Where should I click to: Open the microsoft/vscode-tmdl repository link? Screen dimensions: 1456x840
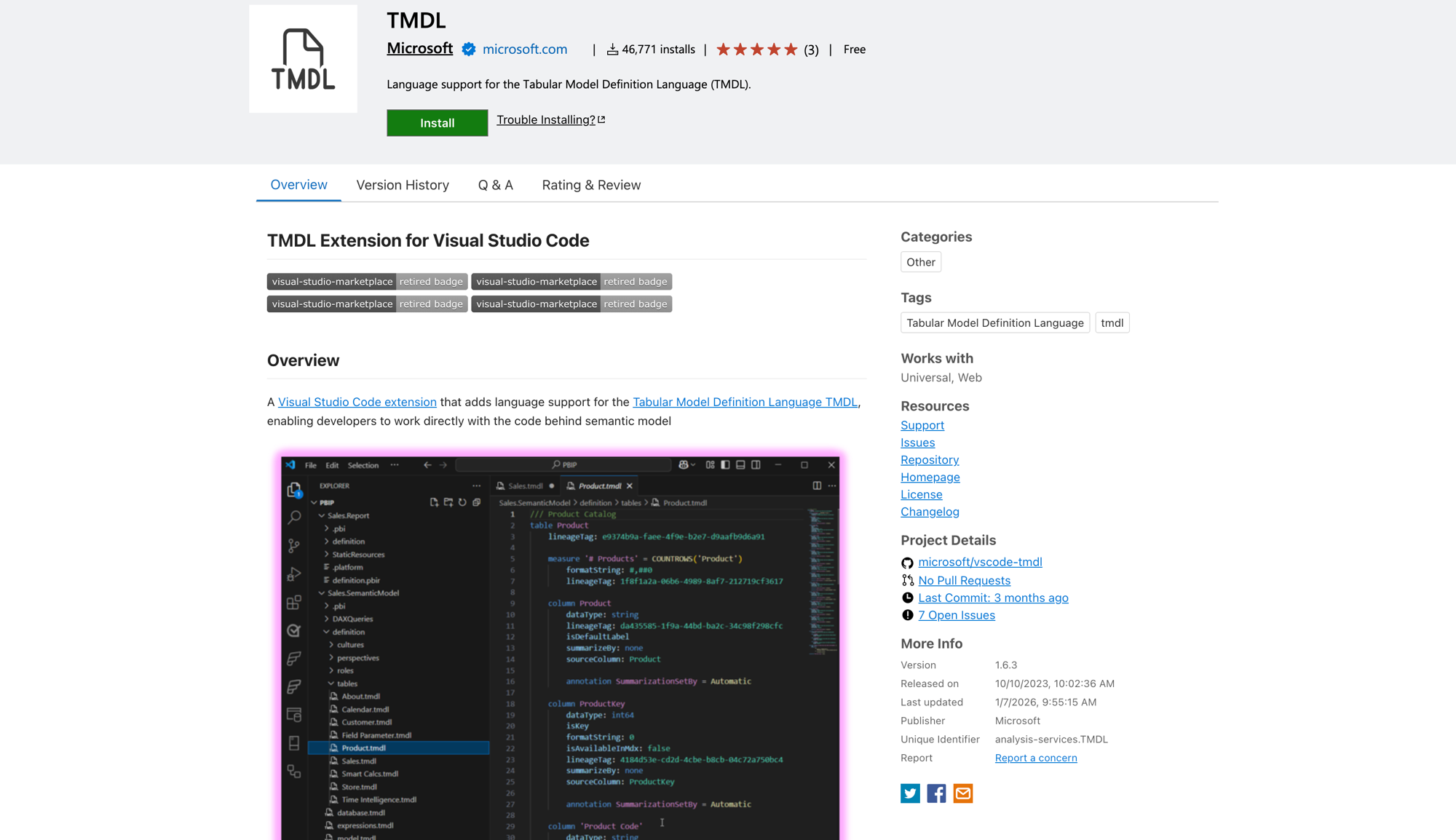980,562
